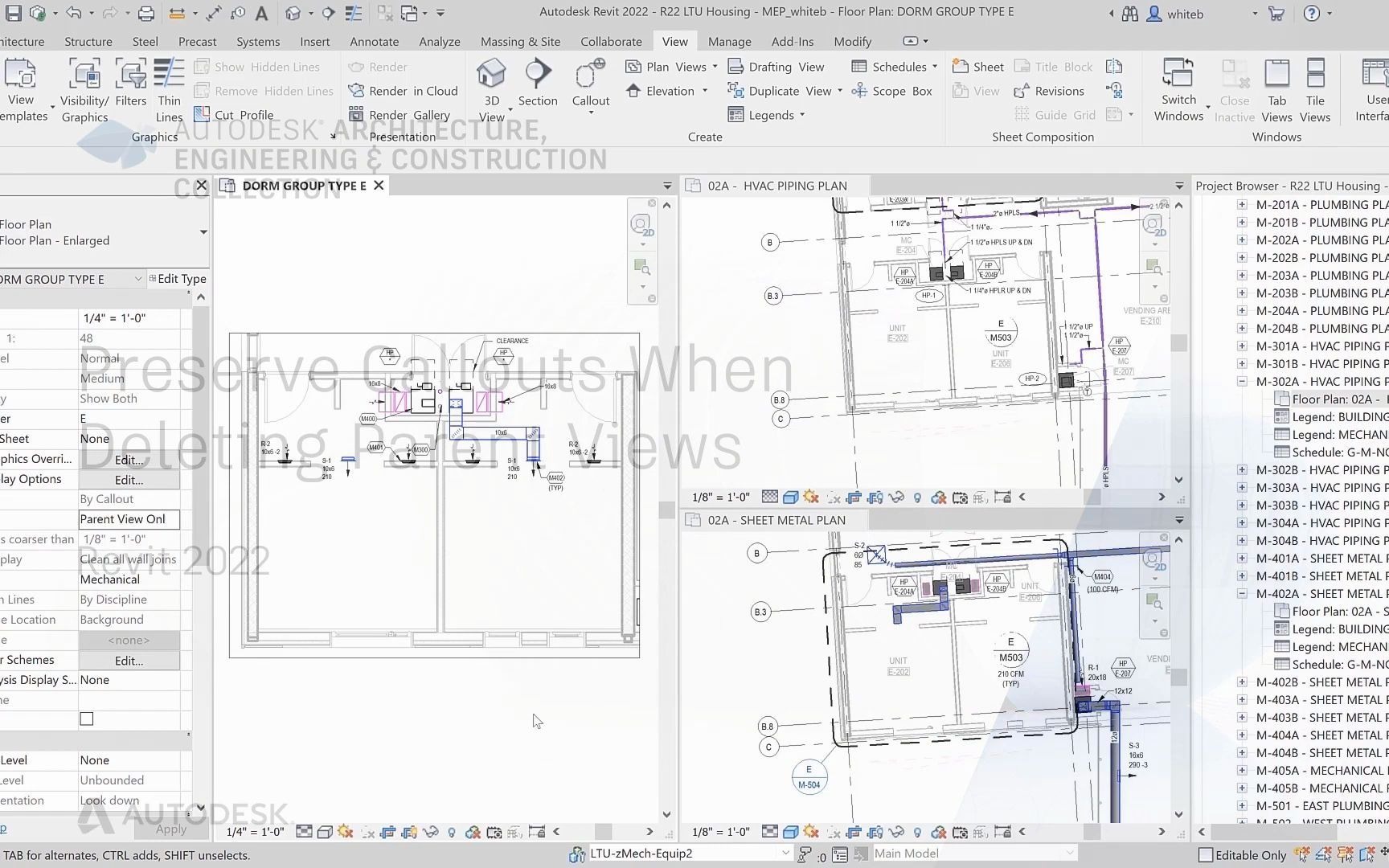Screen dimensions: 1389x868
Task: Open the Elevation dropdown arrow
Action: [x=705, y=91]
